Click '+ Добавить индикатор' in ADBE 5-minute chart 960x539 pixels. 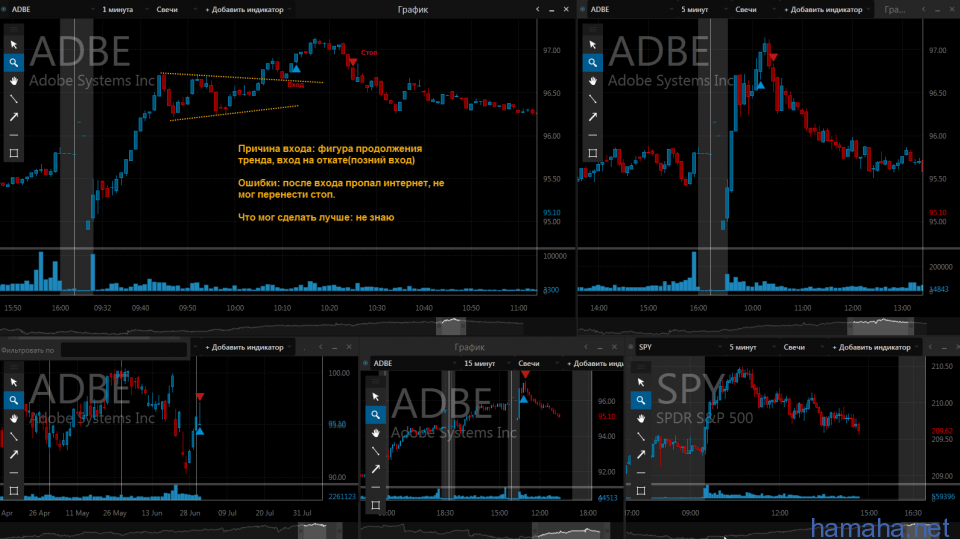point(823,9)
